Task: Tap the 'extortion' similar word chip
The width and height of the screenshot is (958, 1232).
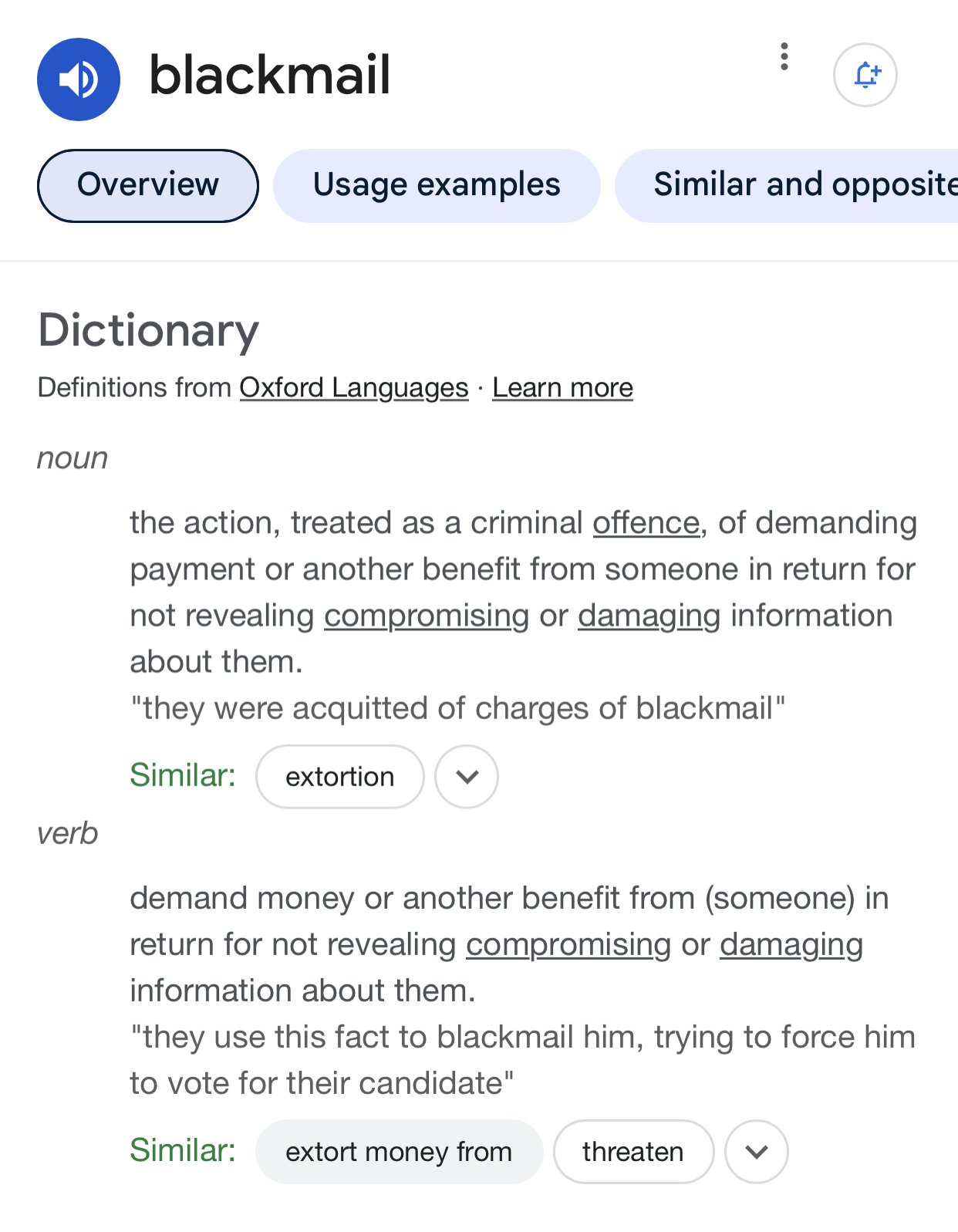Action: point(339,777)
